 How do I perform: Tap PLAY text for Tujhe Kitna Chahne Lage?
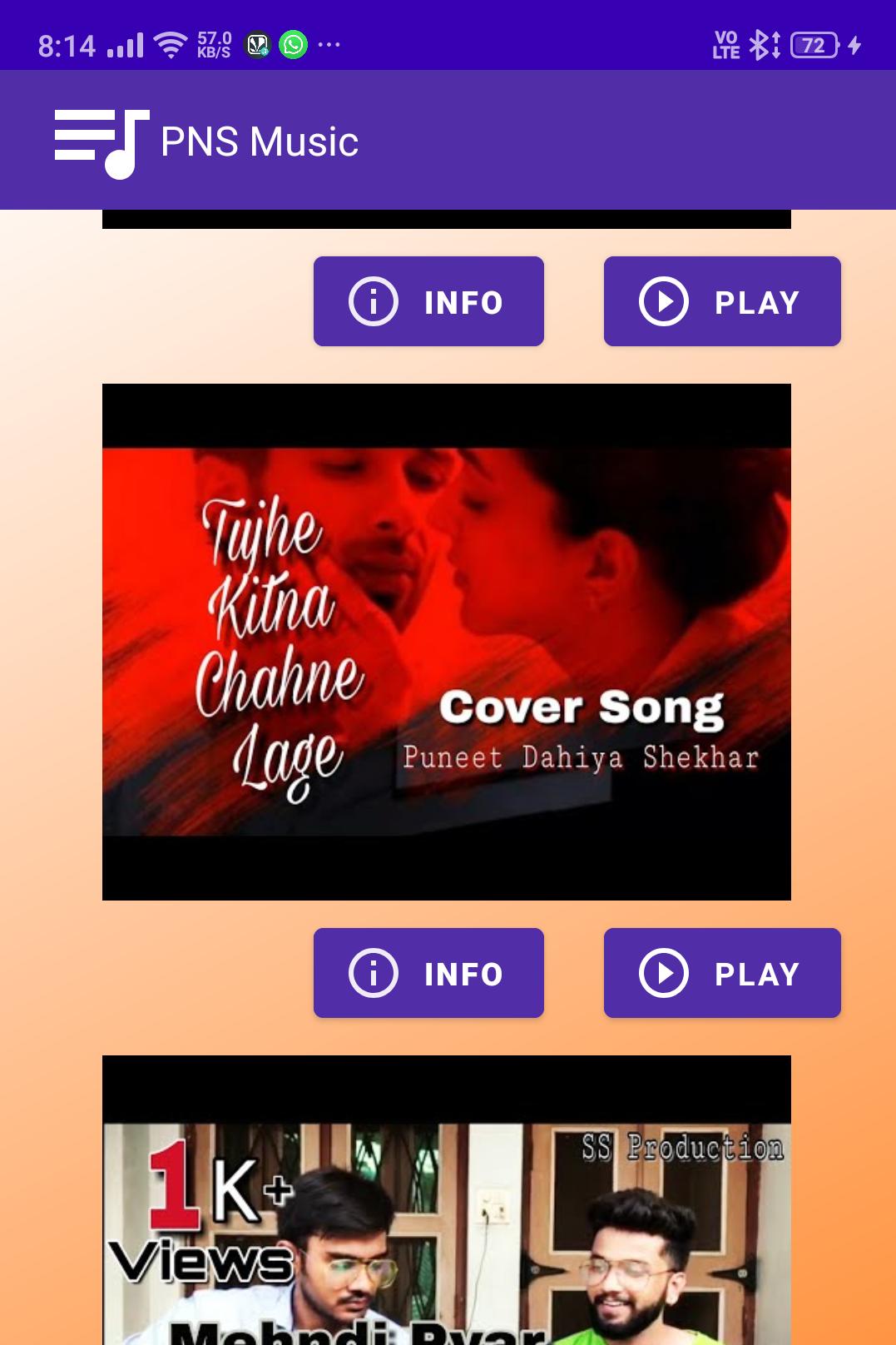pos(757,975)
